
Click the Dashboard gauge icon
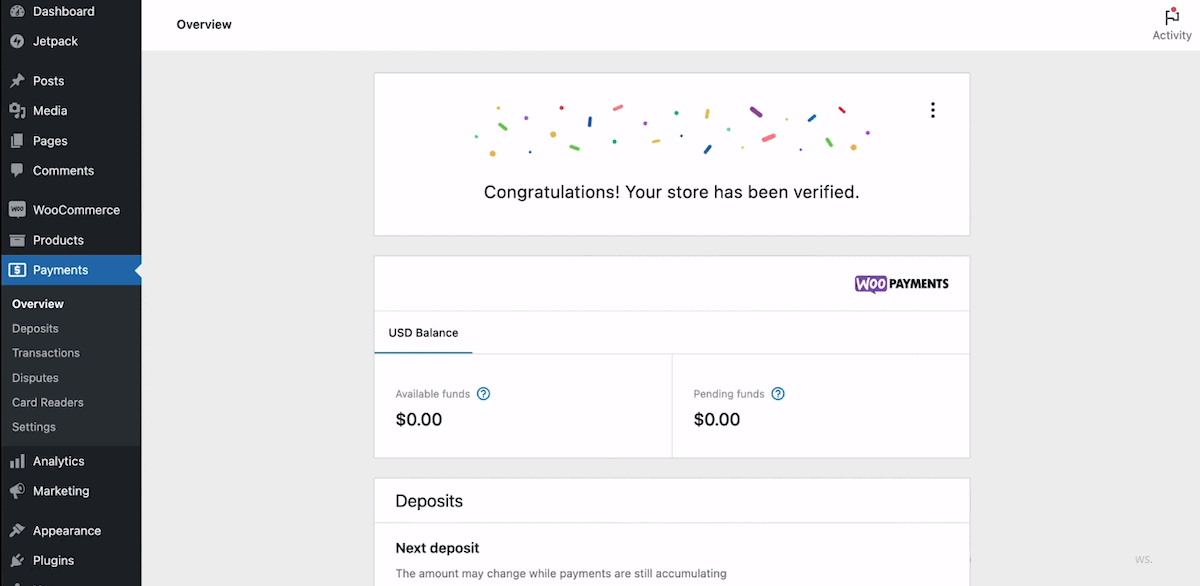pos(17,12)
